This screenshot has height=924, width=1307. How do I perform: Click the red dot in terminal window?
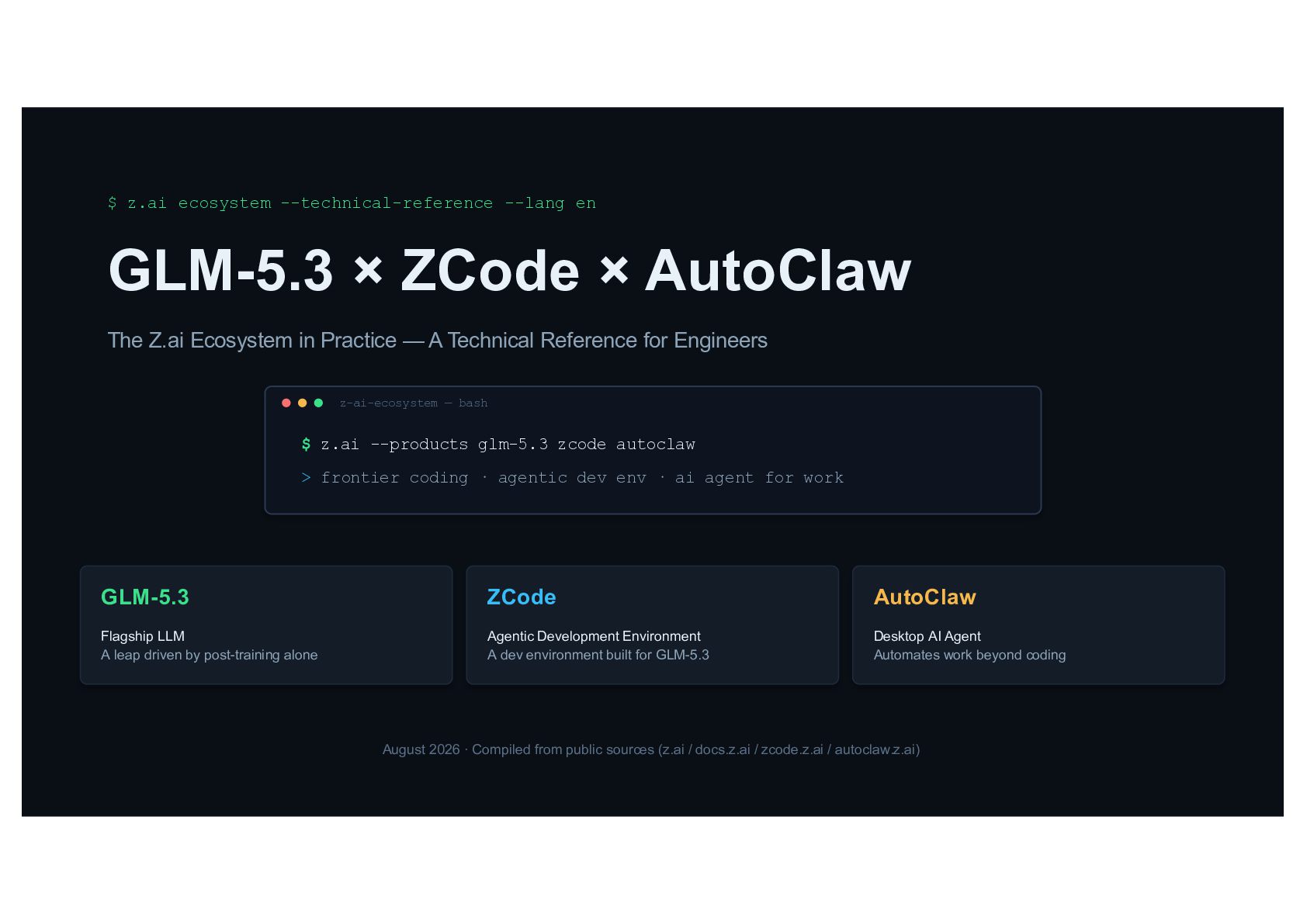(286, 403)
